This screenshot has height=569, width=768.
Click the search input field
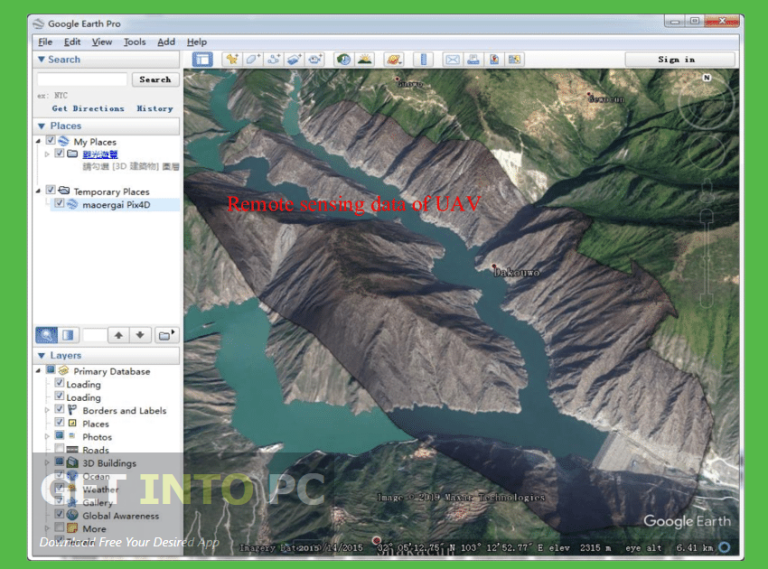tap(82, 79)
